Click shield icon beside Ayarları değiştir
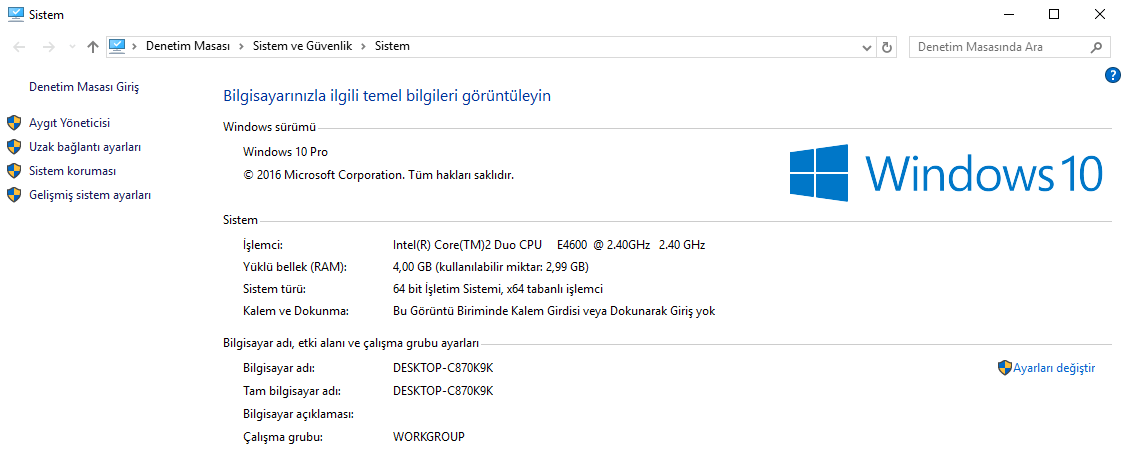Viewport: 1123px width, 453px height. 1004,368
